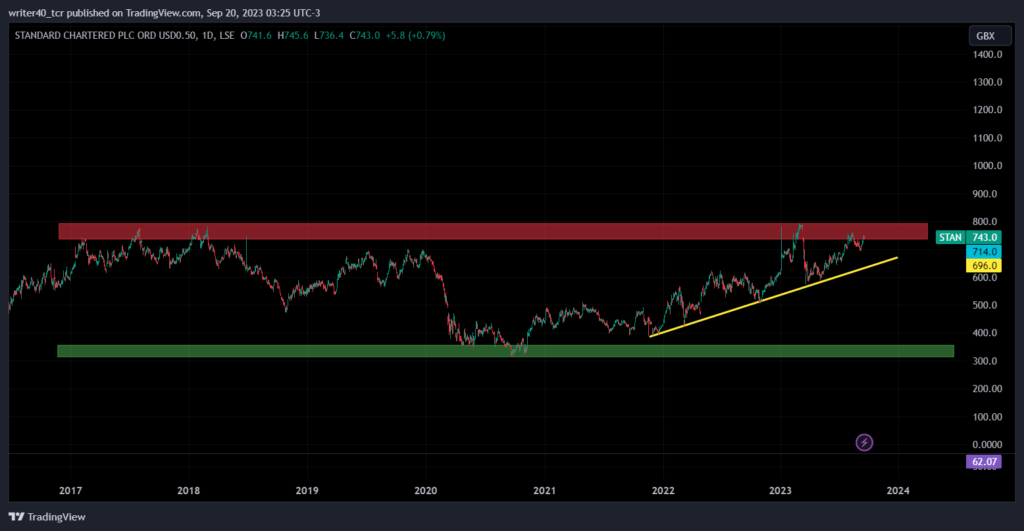This screenshot has height=531, width=1024.
Task: Click the 2020 time axis label
Action: pyautogui.click(x=426, y=491)
